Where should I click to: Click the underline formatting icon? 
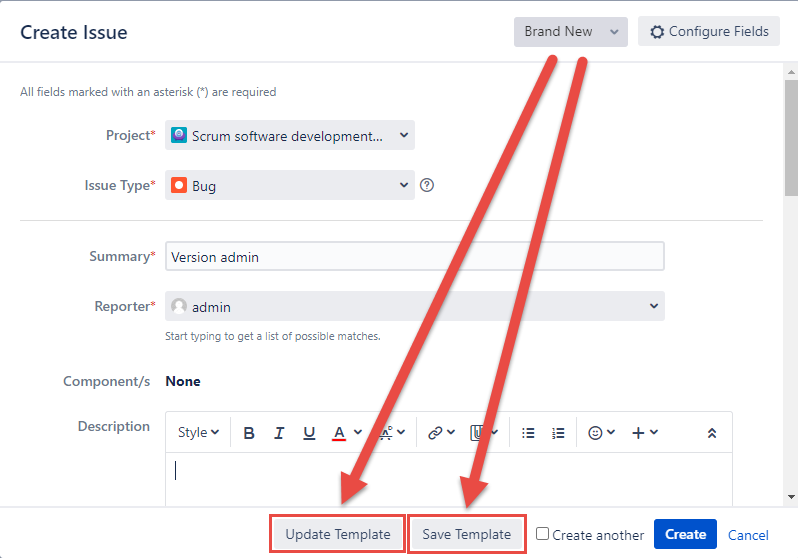pos(309,433)
